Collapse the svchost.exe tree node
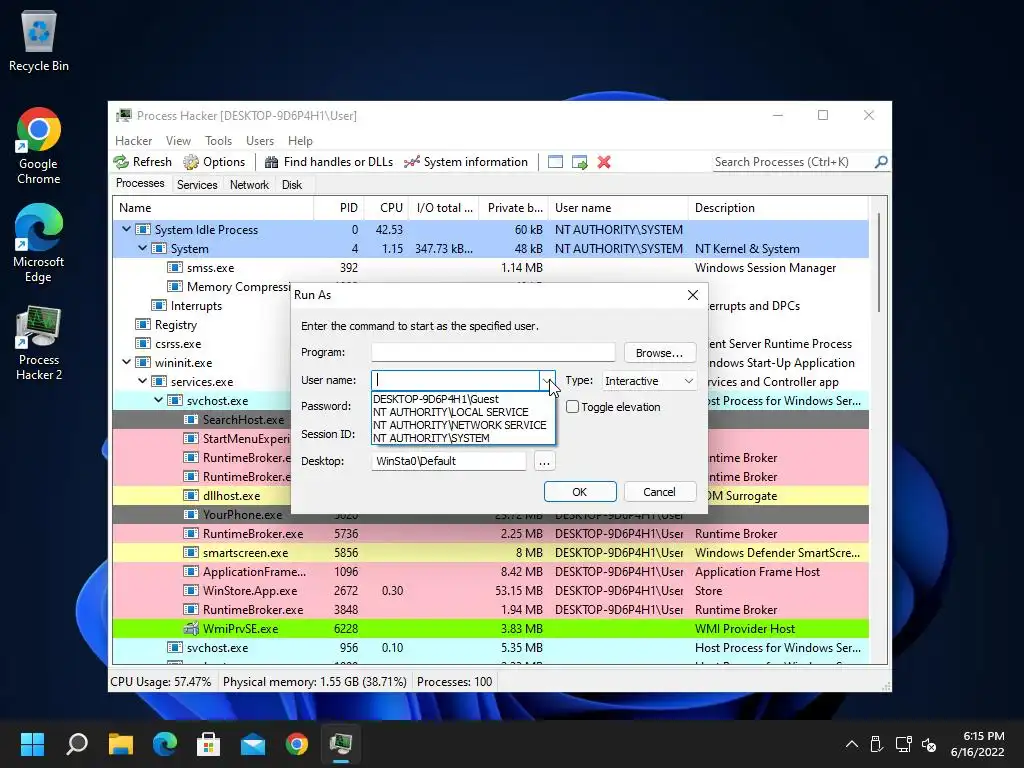The image size is (1024, 768). coord(159,400)
